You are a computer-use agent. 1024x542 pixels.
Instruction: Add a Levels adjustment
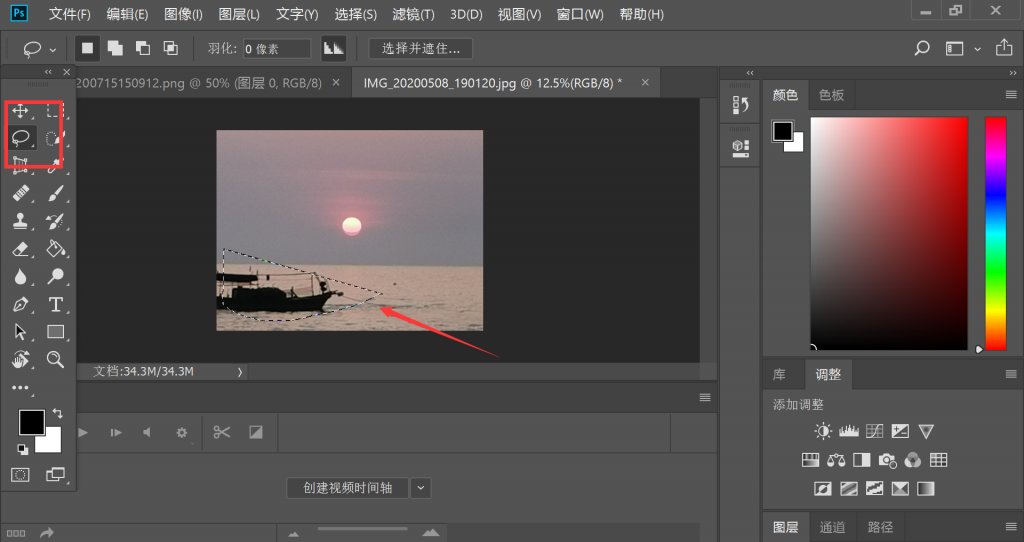click(848, 431)
